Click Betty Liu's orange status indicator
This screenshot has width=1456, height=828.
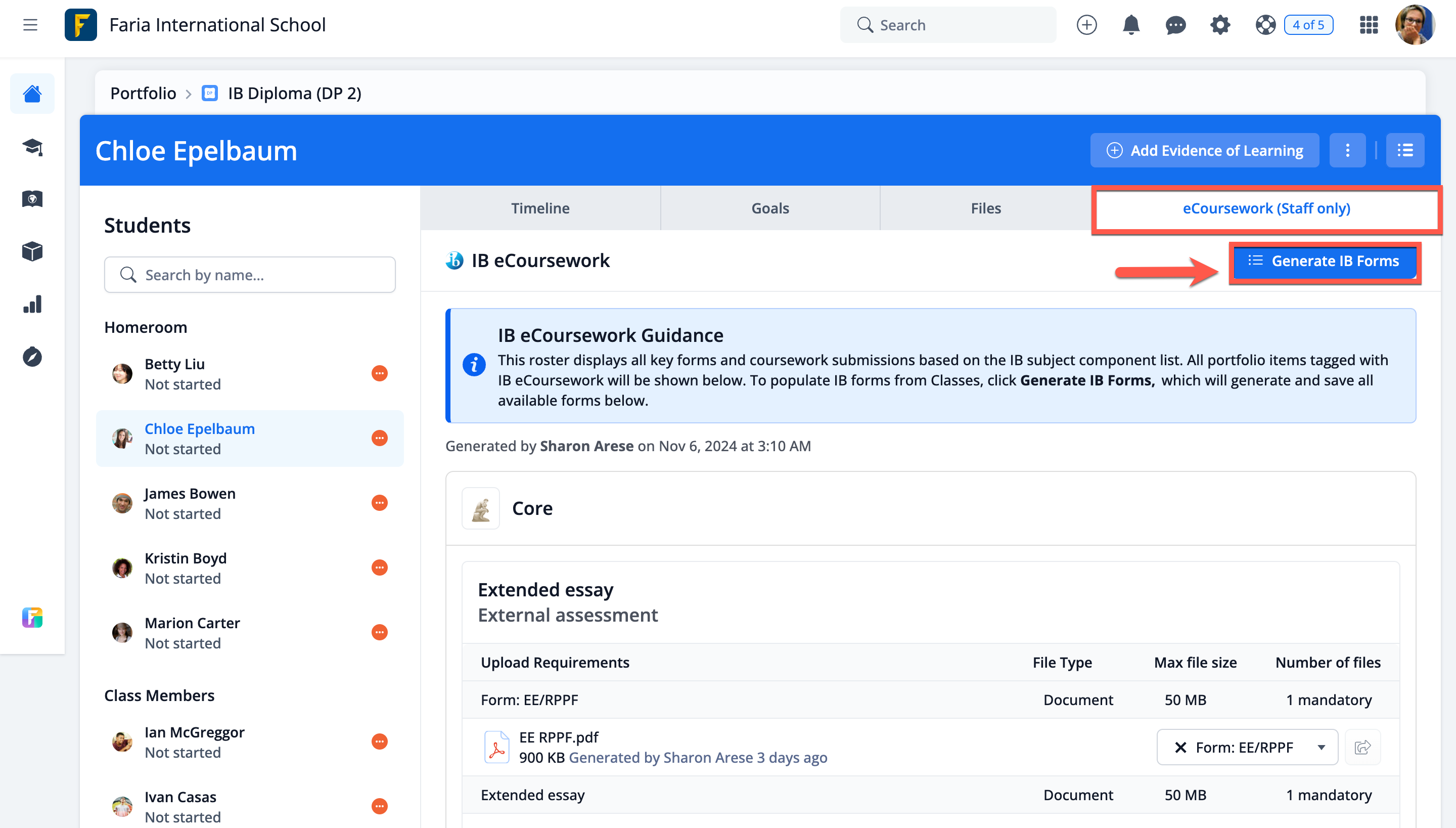pos(379,373)
